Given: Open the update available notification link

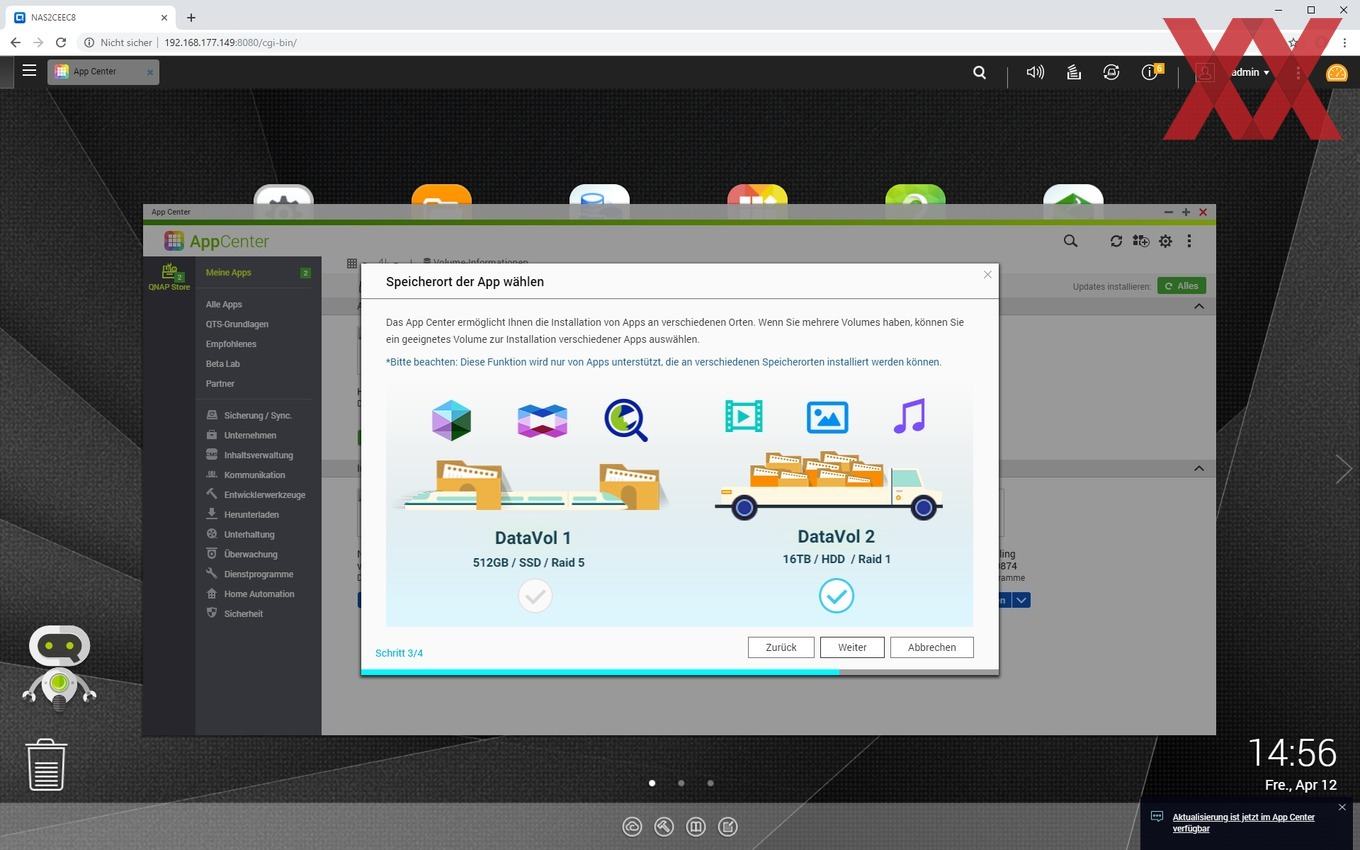Looking at the screenshot, I should (x=1244, y=822).
